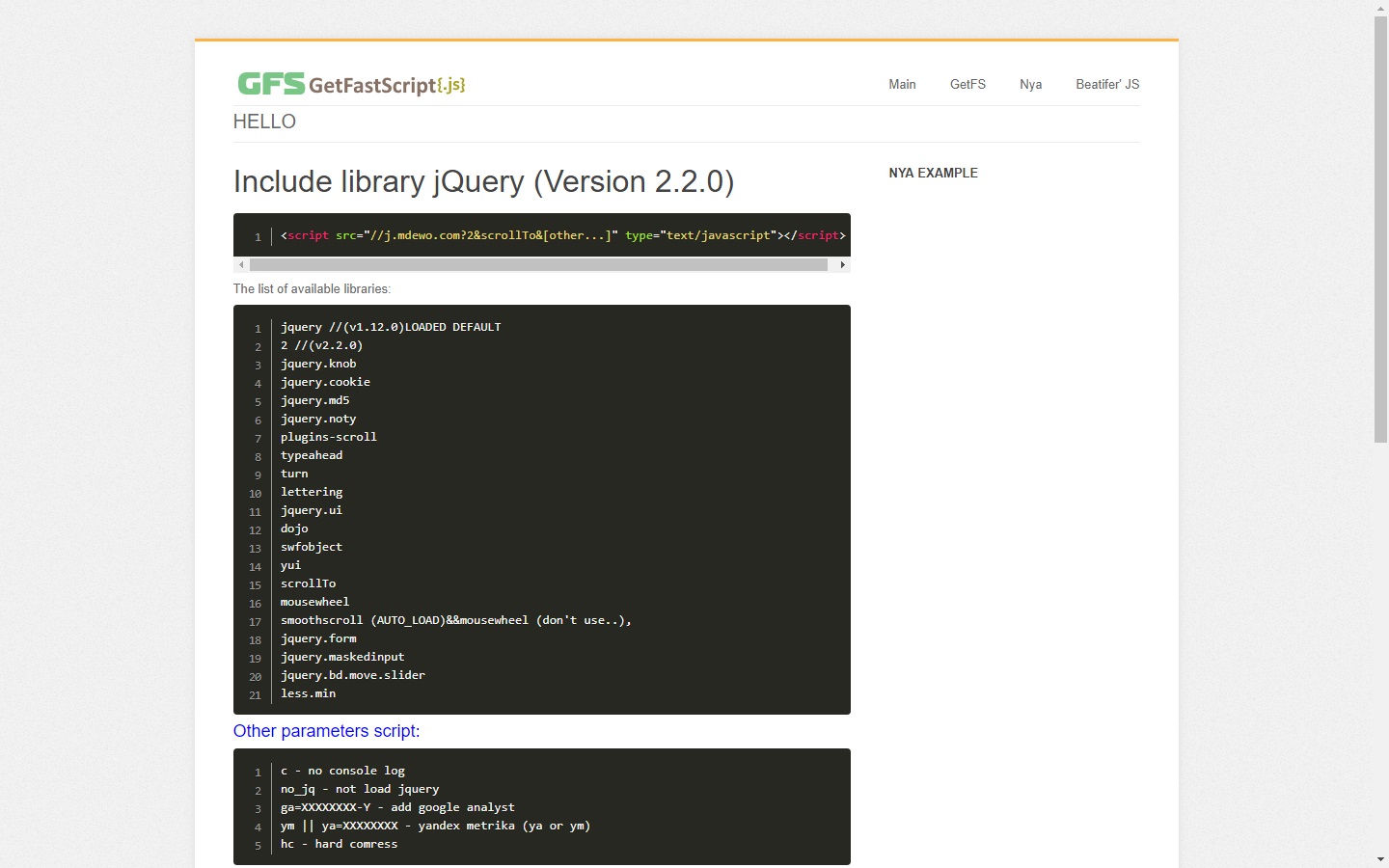This screenshot has height=868, width=1389.
Task: Select the jquery.bd.move.slider line
Action: click(353, 675)
